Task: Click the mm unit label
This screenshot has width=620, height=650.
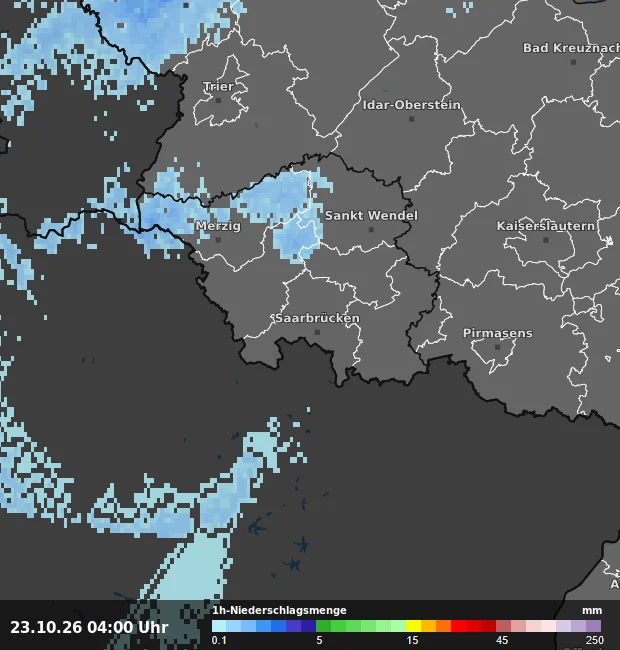Action: click(592, 611)
